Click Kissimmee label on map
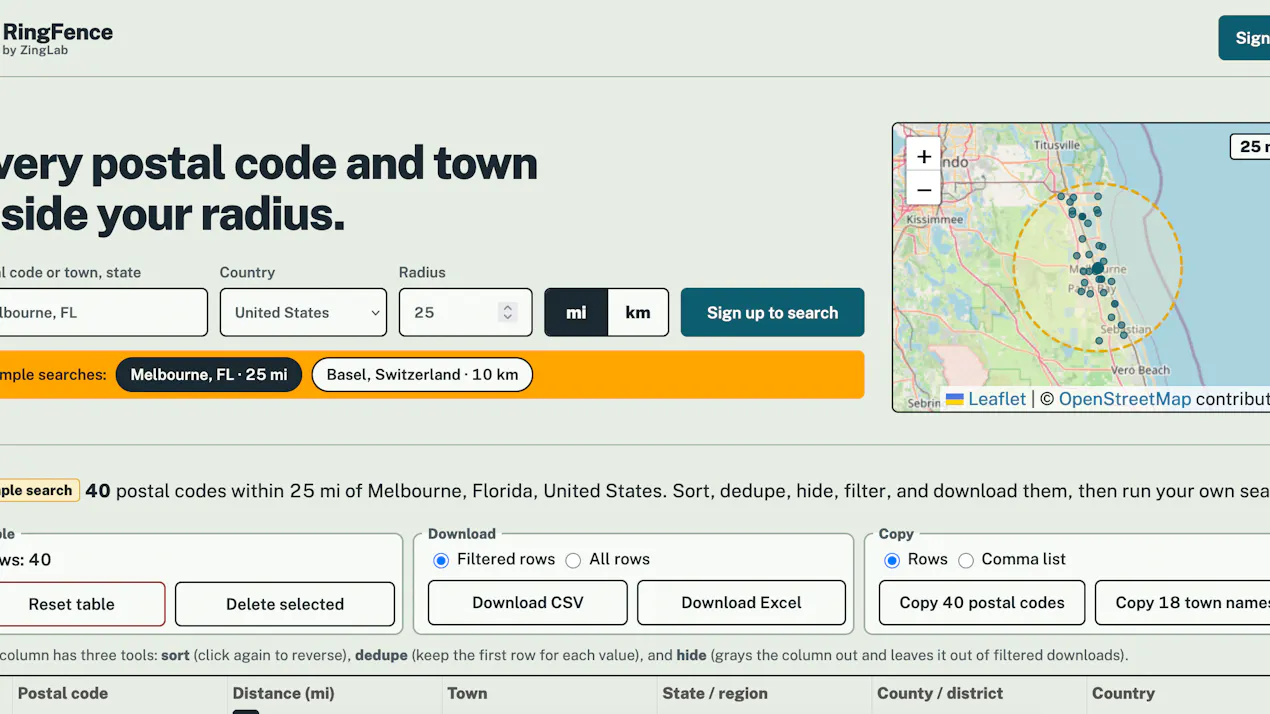 (935, 219)
